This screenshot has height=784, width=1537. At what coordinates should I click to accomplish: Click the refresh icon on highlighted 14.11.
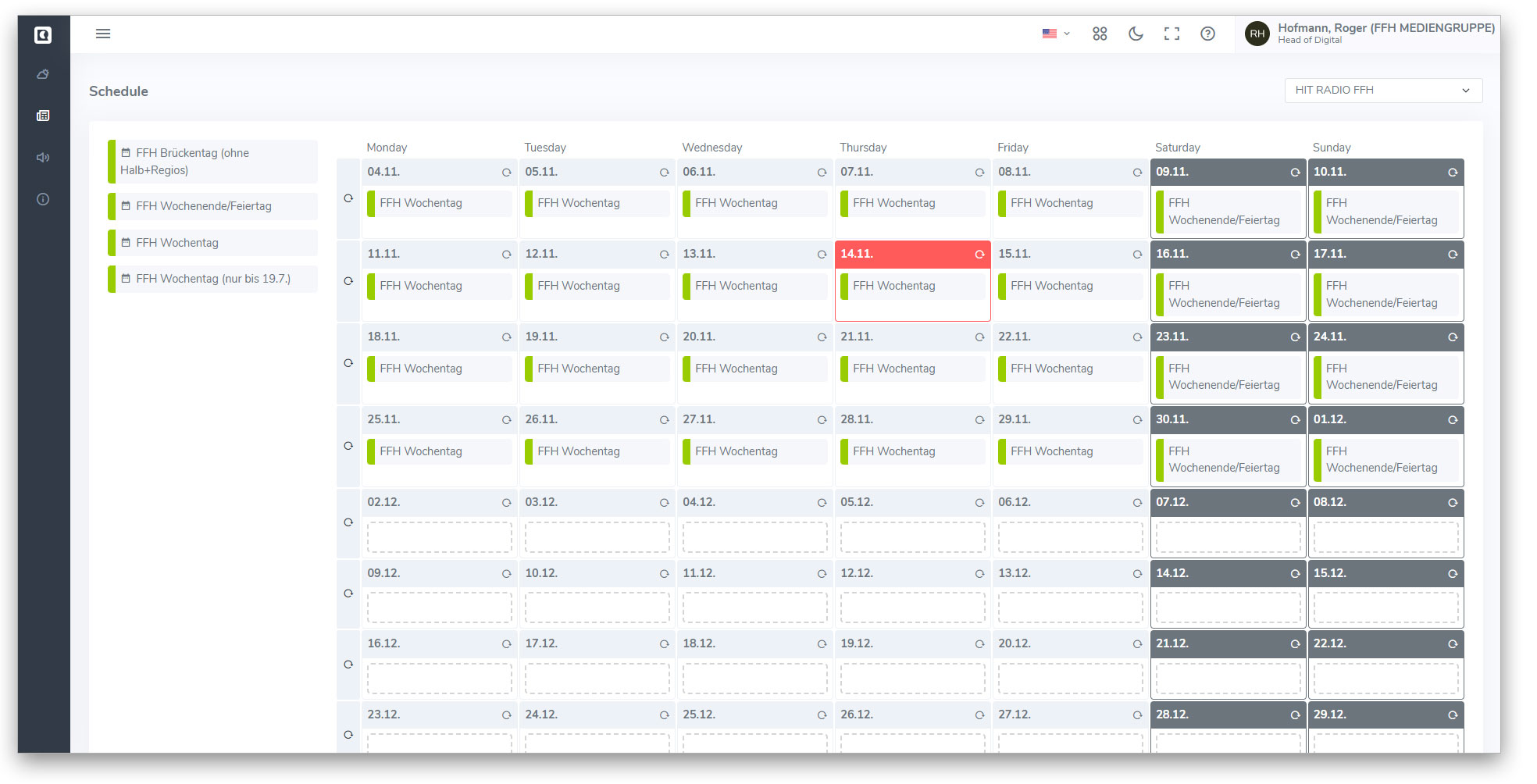[x=980, y=255]
